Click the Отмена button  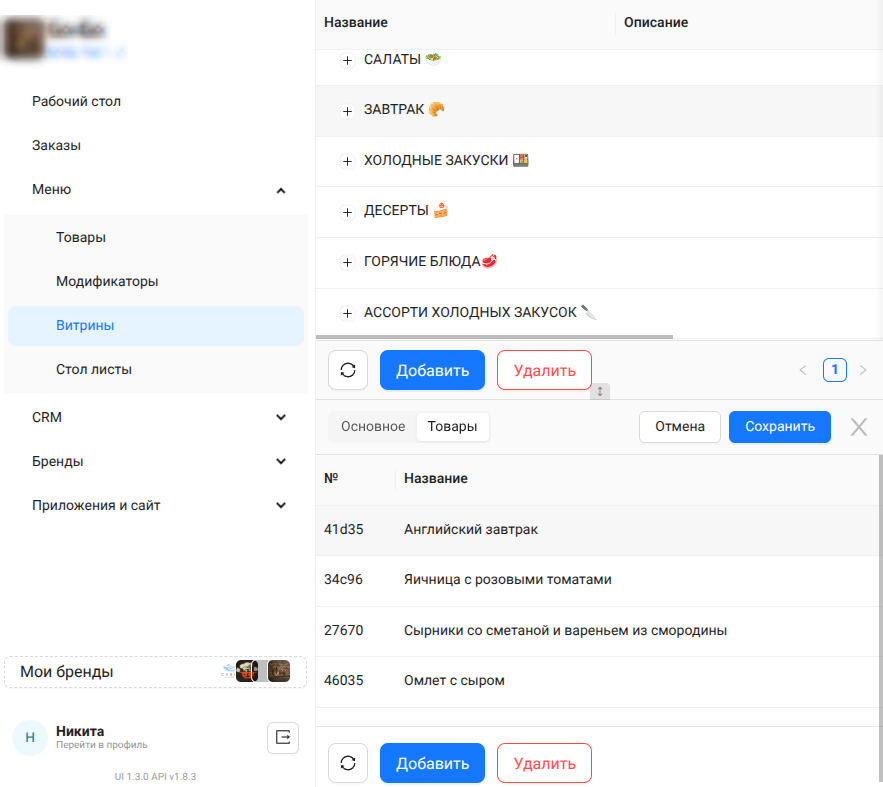(679, 427)
